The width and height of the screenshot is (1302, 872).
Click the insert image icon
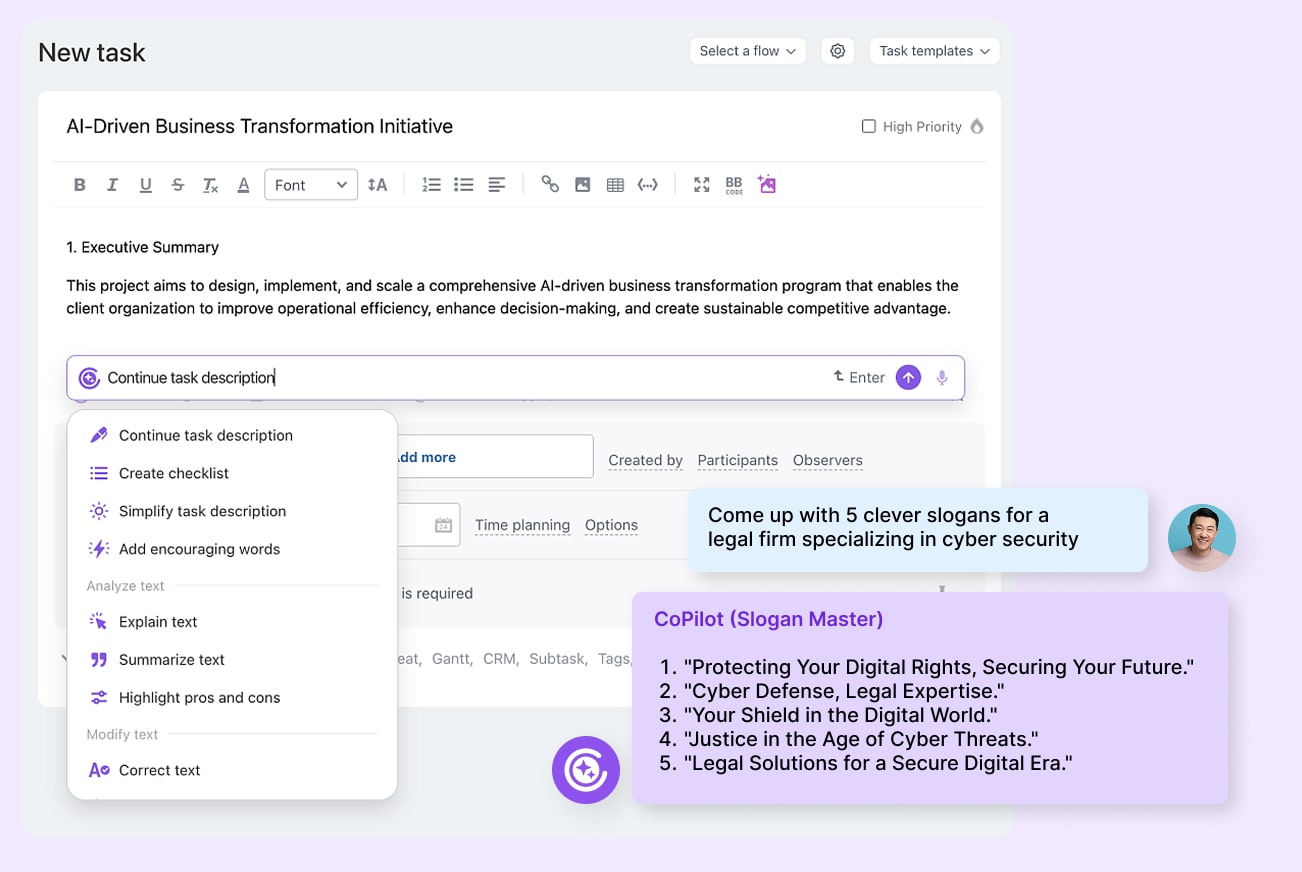pos(582,185)
